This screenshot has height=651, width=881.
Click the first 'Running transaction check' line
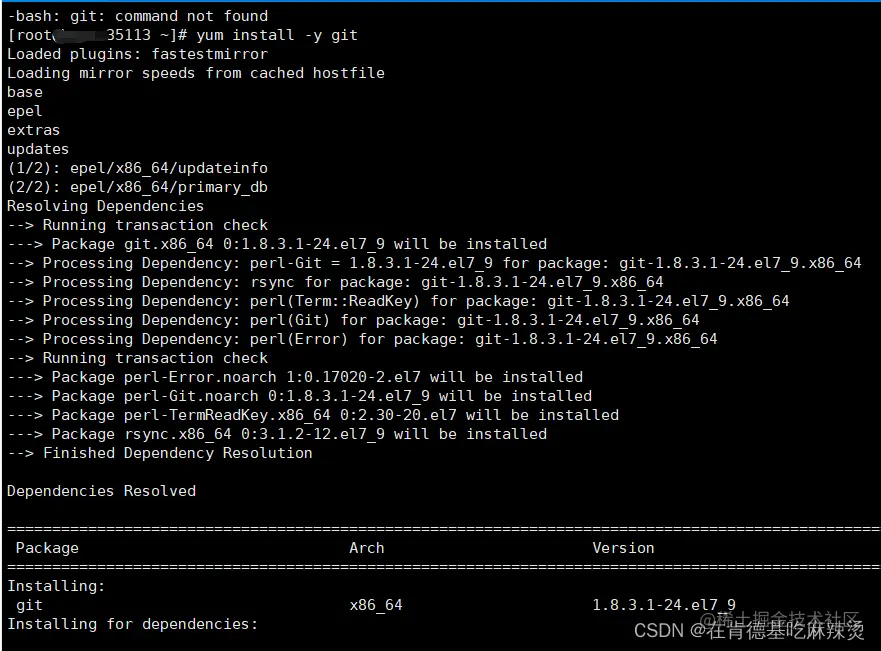click(138, 225)
